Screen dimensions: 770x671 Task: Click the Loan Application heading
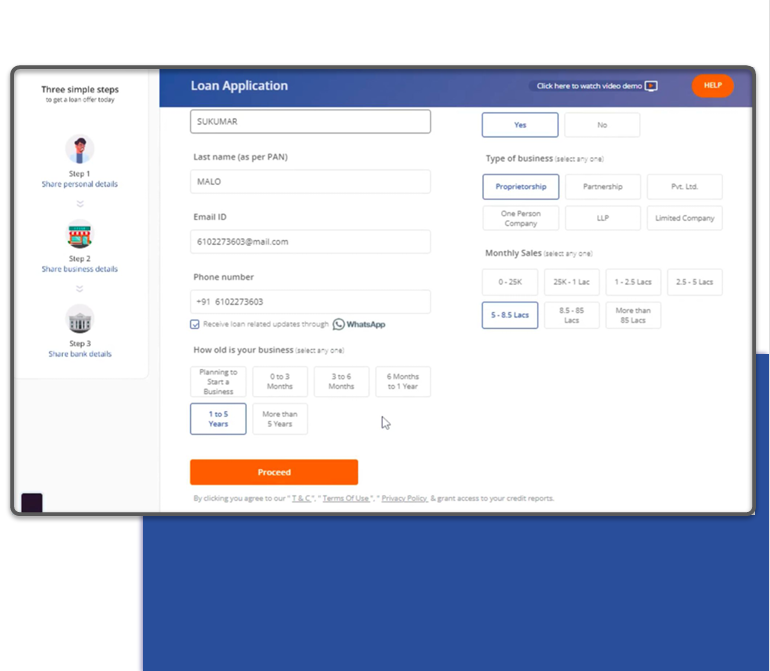tap(239, 86)
